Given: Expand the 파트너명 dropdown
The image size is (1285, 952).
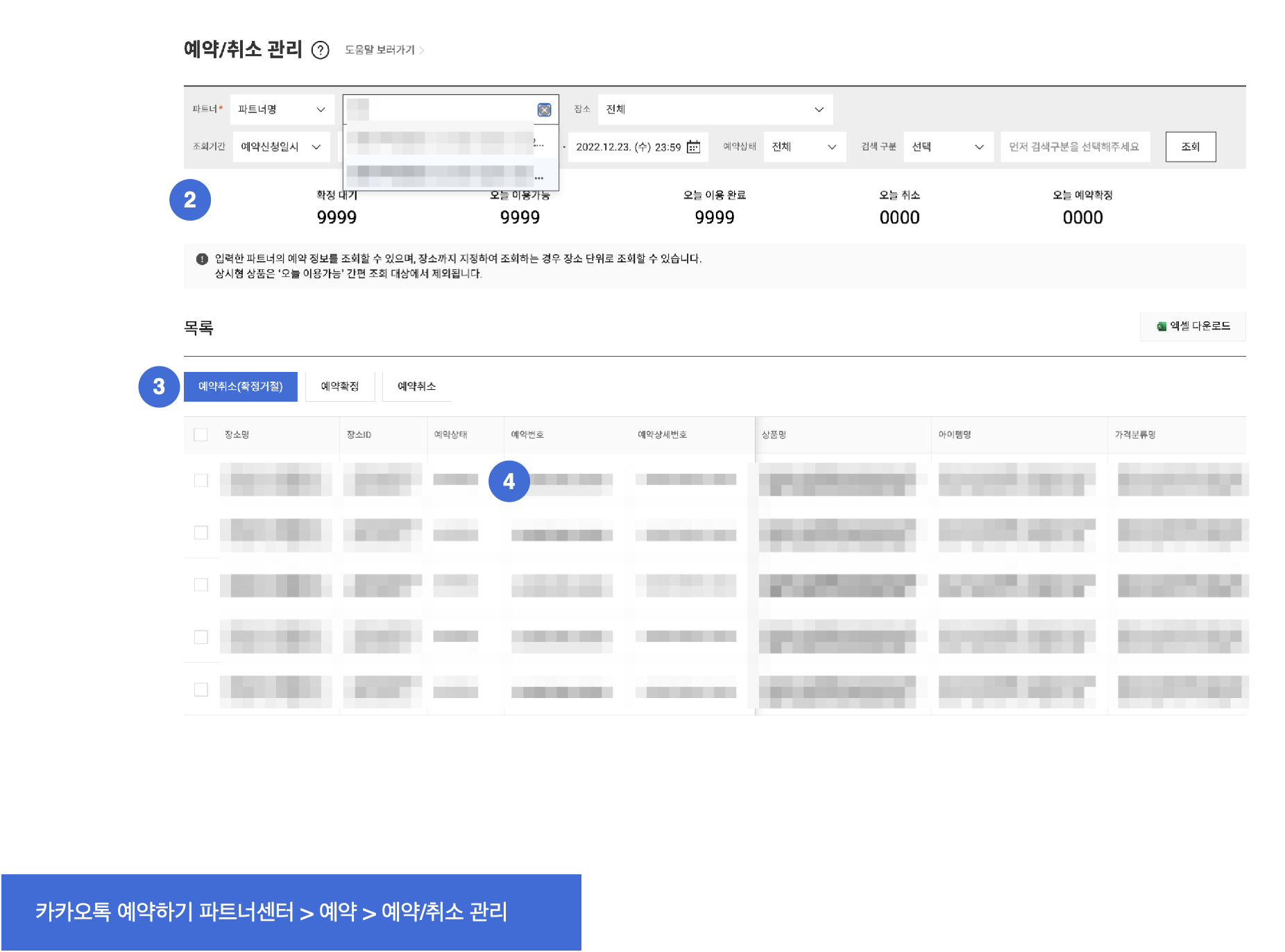Looking at the screenshot, I should click(x=282, y=110).
